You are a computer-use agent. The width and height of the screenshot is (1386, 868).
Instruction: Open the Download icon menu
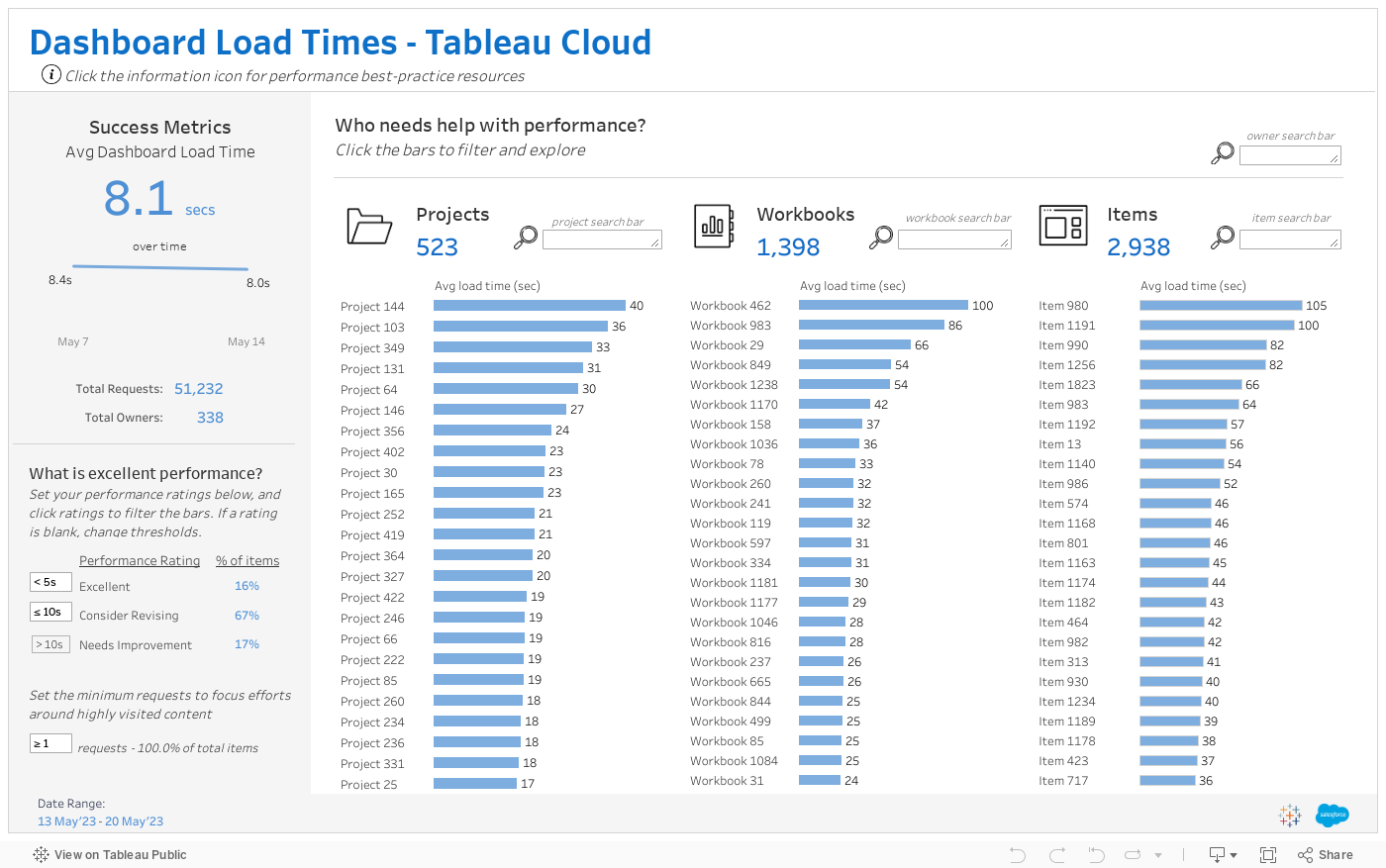1223,854
